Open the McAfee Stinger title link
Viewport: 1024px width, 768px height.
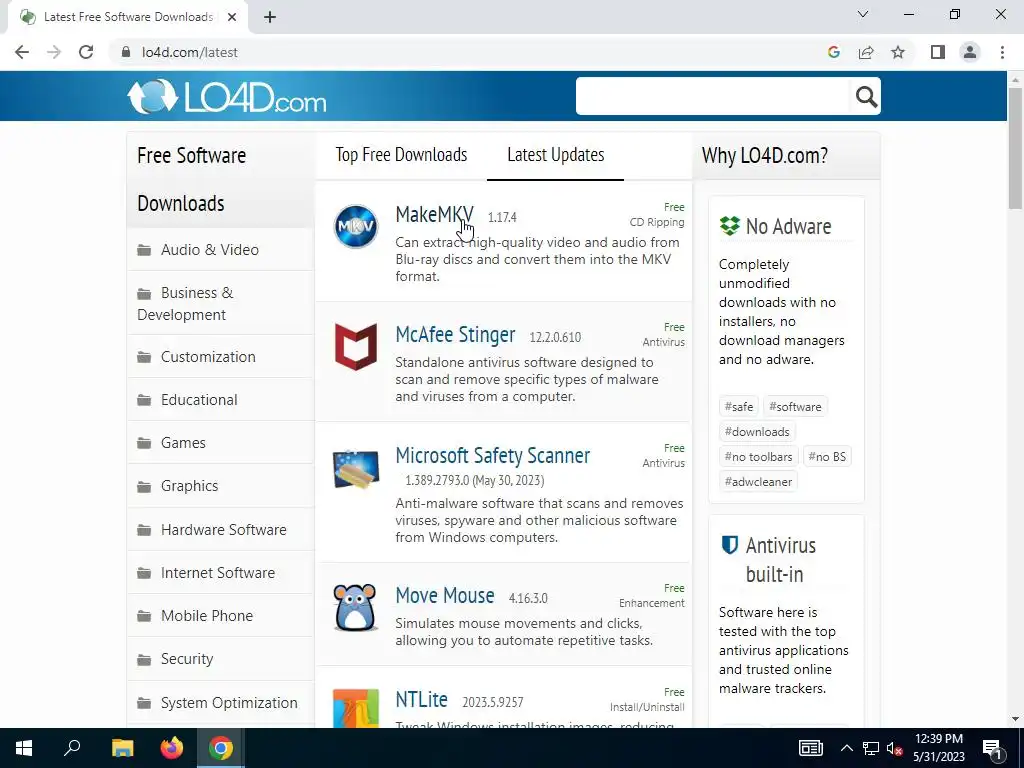pos(455,334)
